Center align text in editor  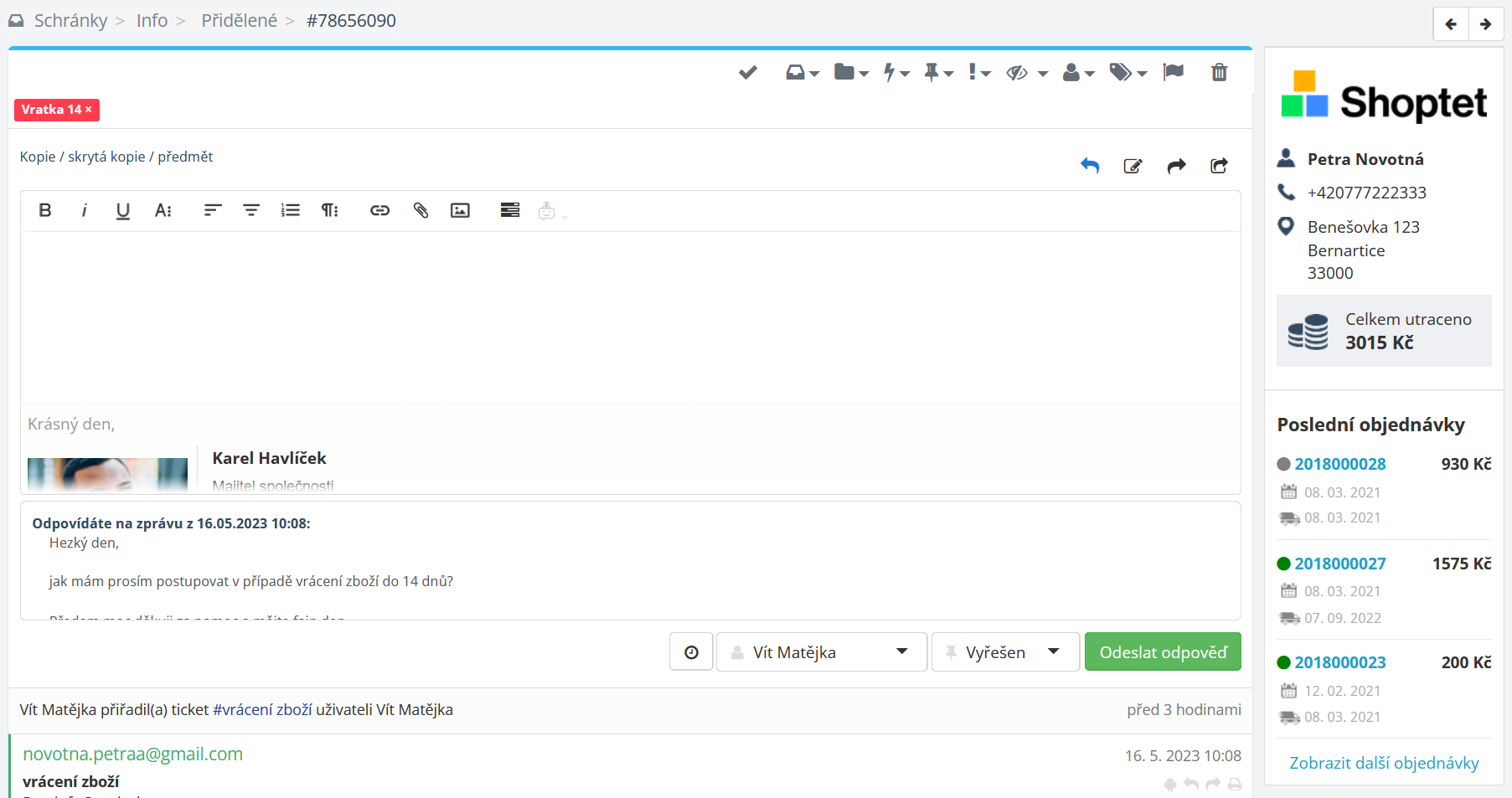coord(251,210)
